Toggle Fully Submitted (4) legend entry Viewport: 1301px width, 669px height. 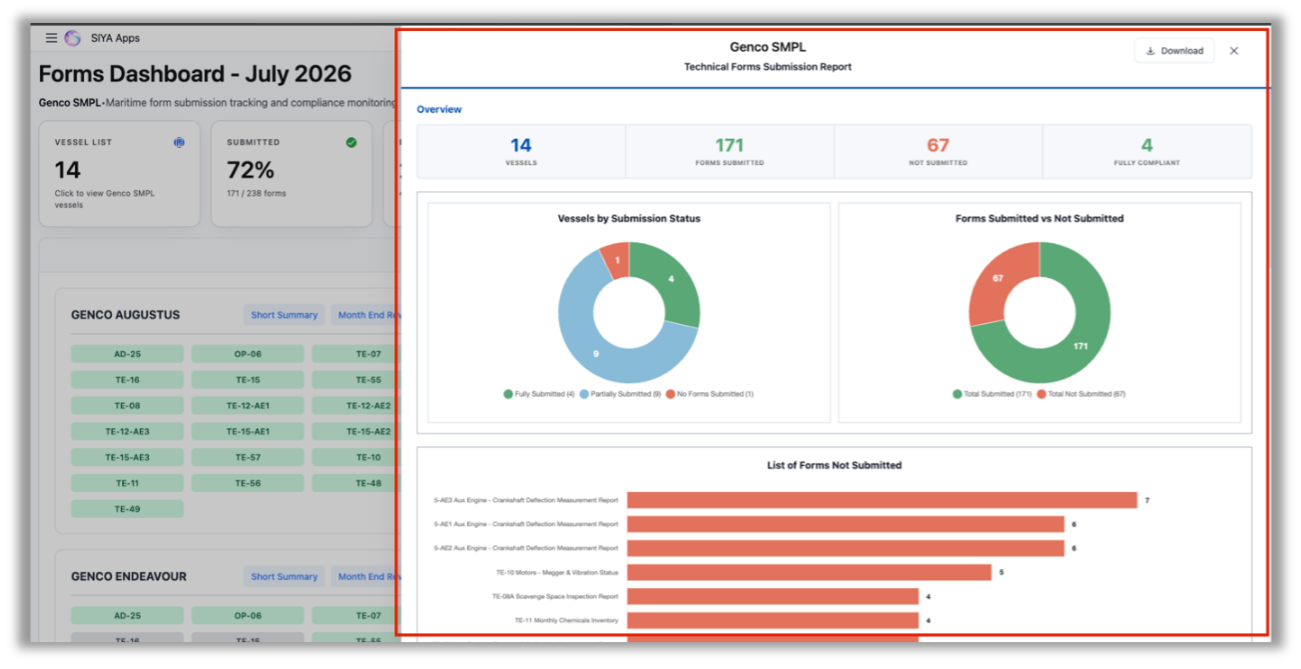click(x=539, y=394)
